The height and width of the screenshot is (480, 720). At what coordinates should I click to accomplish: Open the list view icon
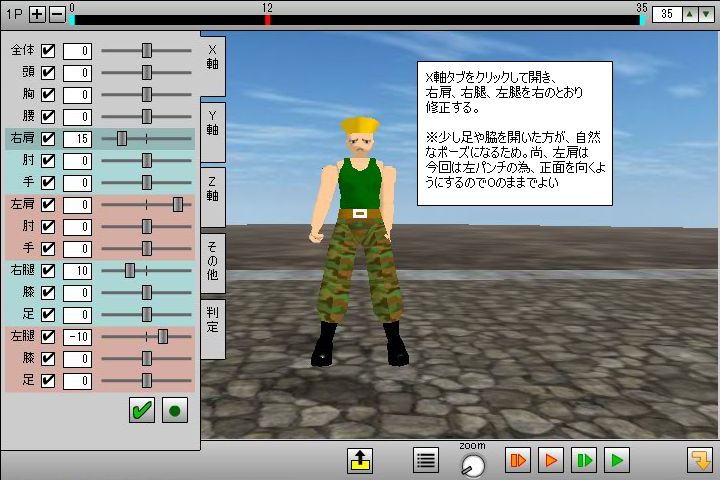tap(426, 460)
